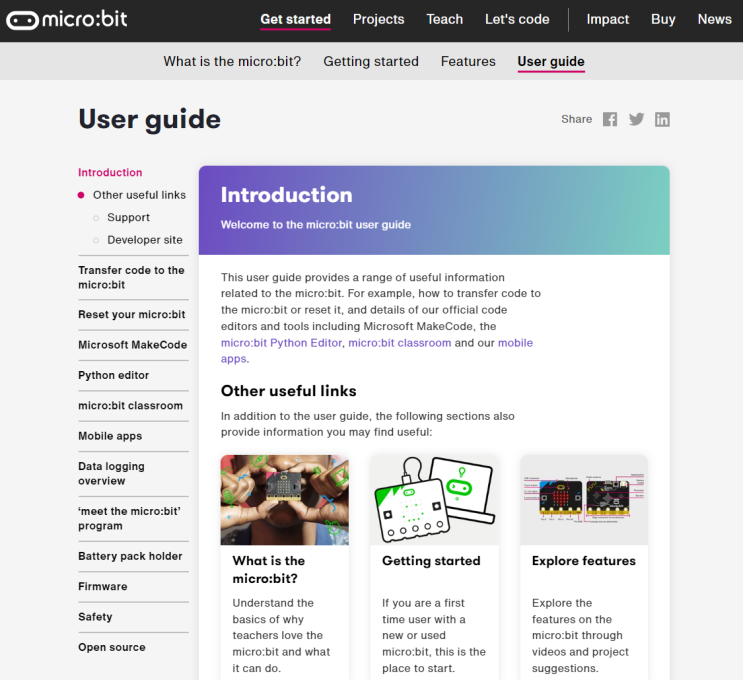This screenshot has width=743, height=680.
Task: Follow micro:bit classroom inline link
Action: (x=400, y=343)
